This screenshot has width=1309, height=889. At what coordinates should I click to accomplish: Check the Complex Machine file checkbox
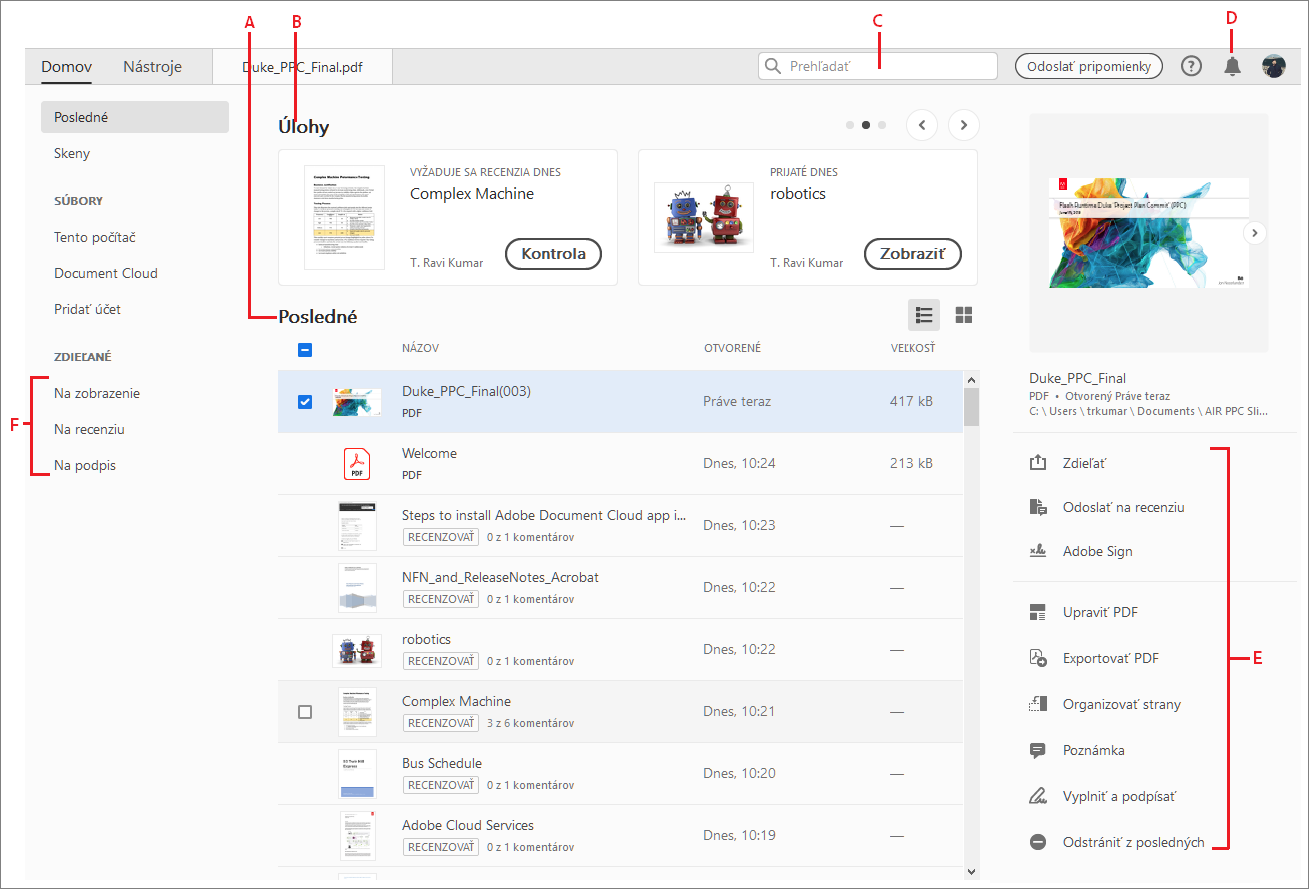coord(305,712)
